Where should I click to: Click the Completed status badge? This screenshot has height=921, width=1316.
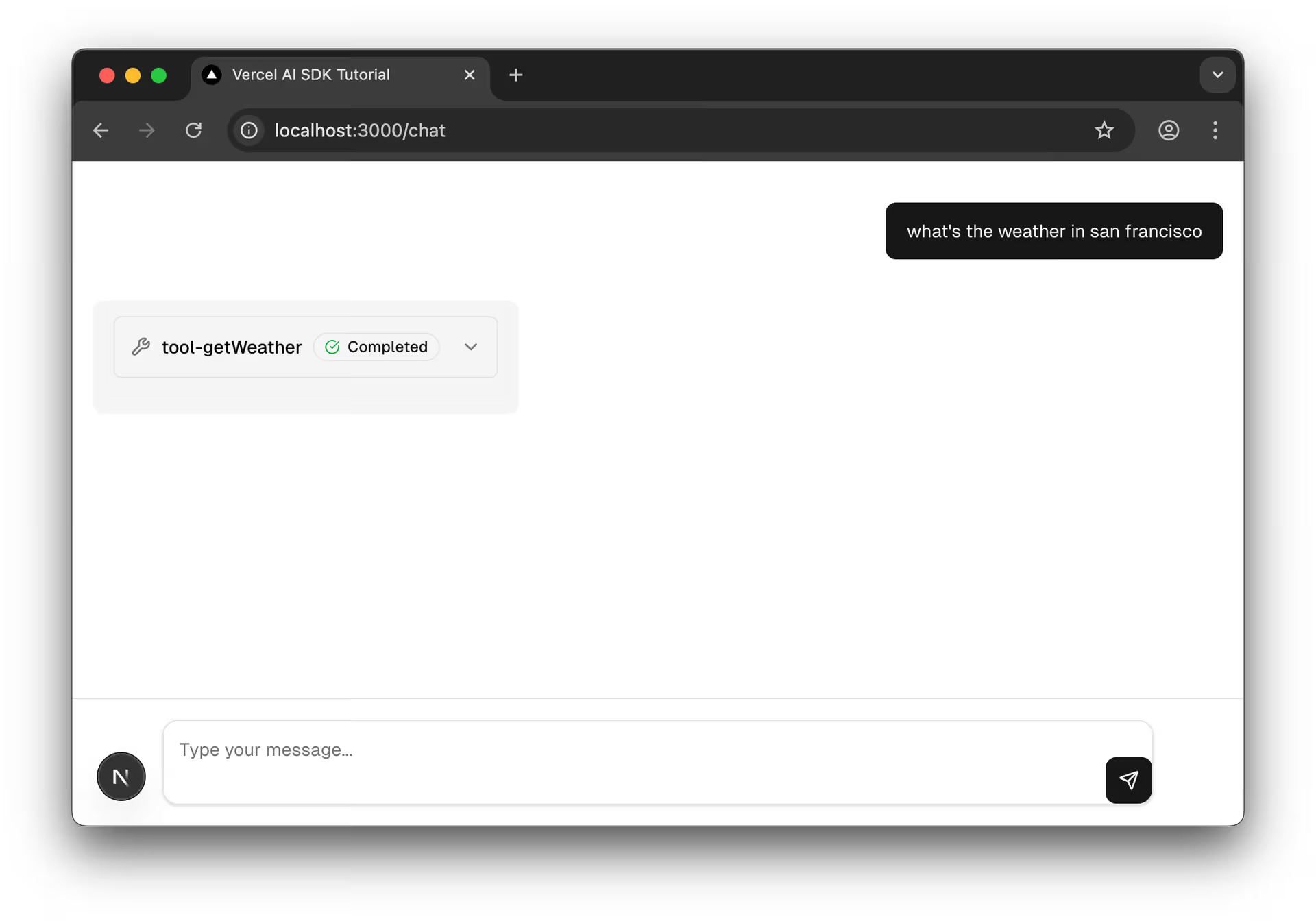(x=376, y=347)
